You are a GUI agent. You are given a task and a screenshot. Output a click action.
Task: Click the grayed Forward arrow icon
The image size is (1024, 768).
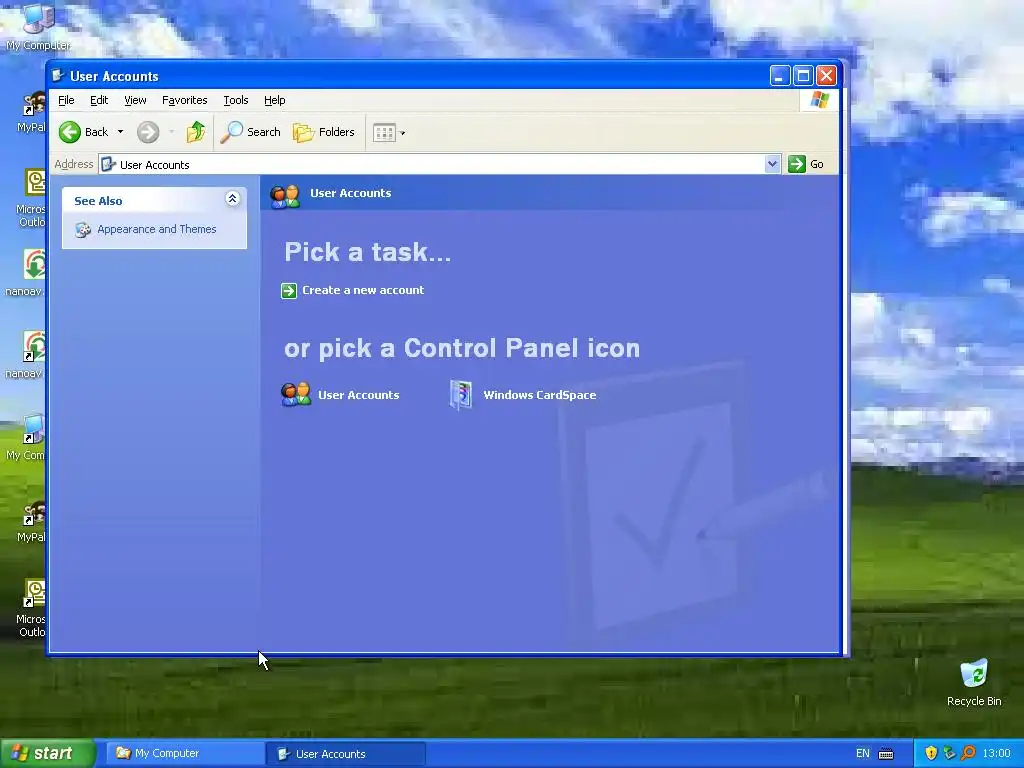[148, 132]
